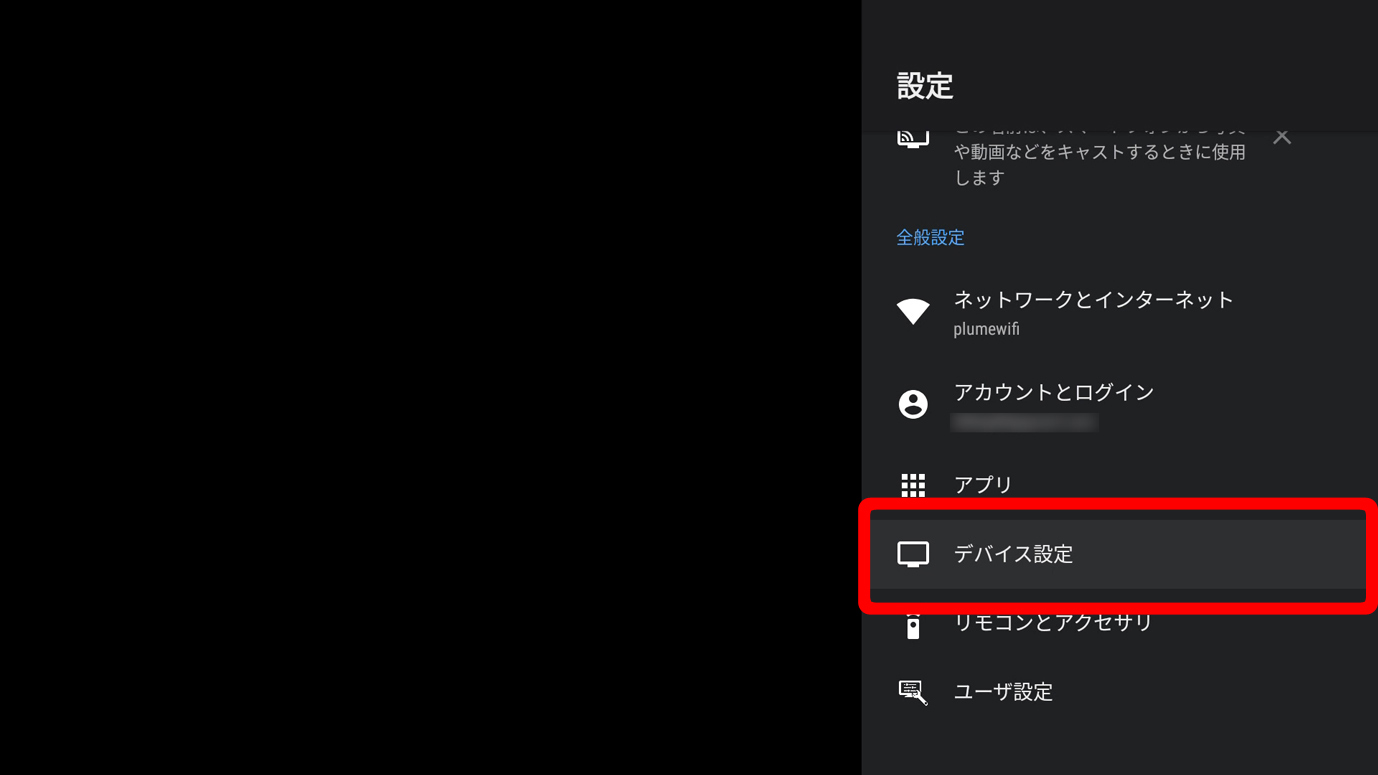Click the TV monitor icon for デバイス設定
This screenshot has width=1378, height=775.
coord(913,554)
